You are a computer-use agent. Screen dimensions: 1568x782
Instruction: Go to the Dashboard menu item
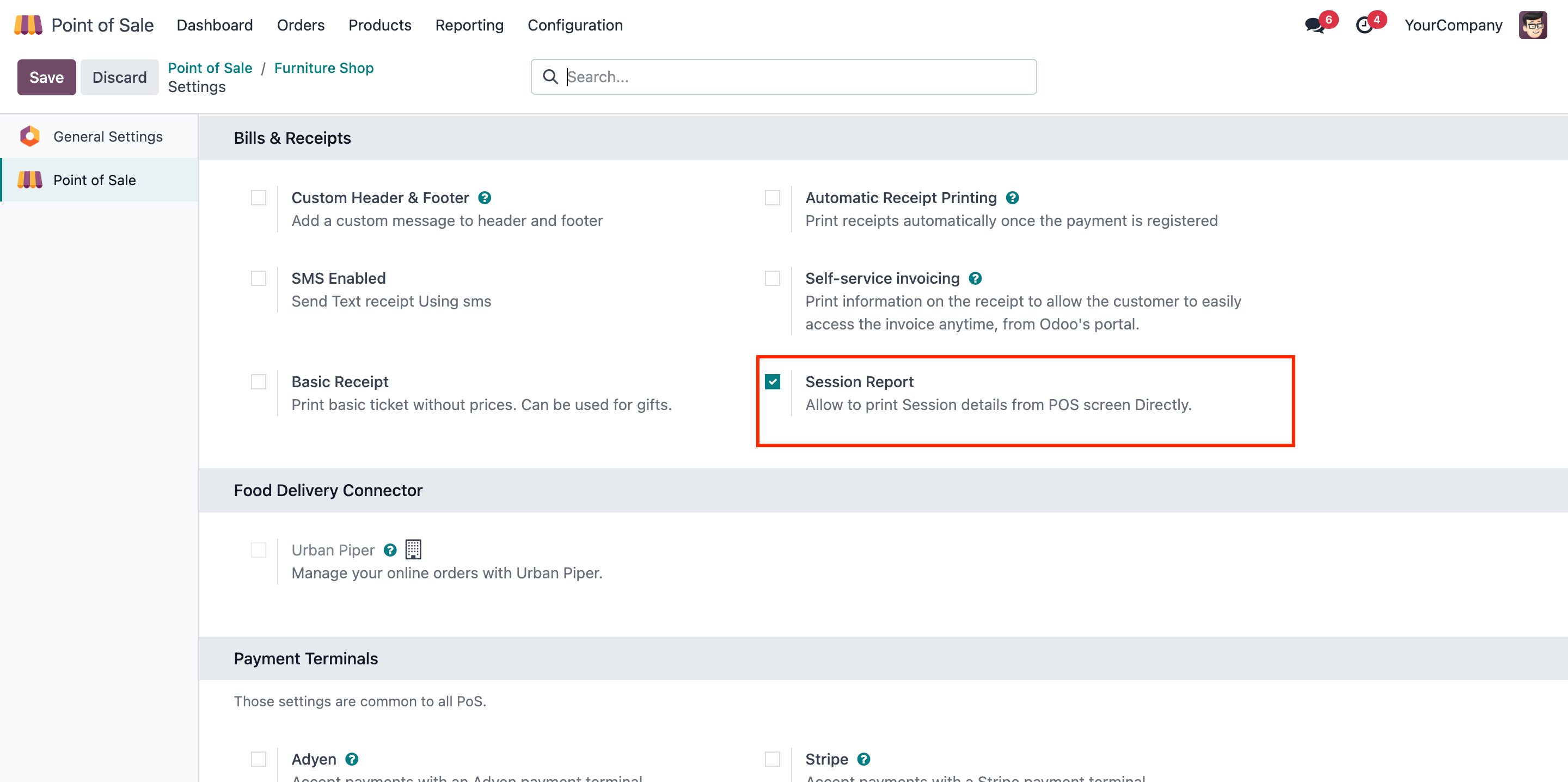tap(215, 25)
